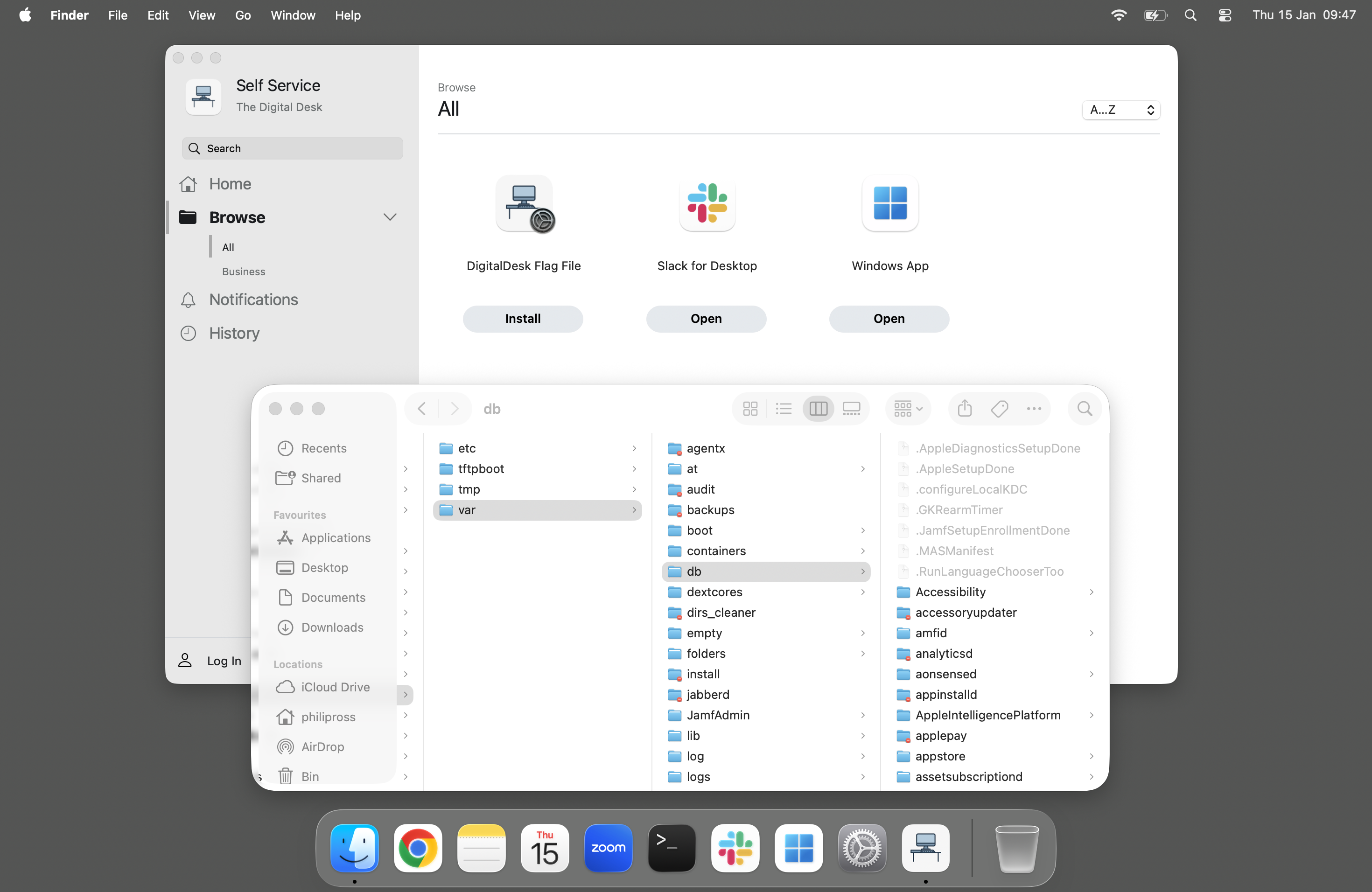
Task: Open the Finder group-by dropdown
Action: [908, 409]
